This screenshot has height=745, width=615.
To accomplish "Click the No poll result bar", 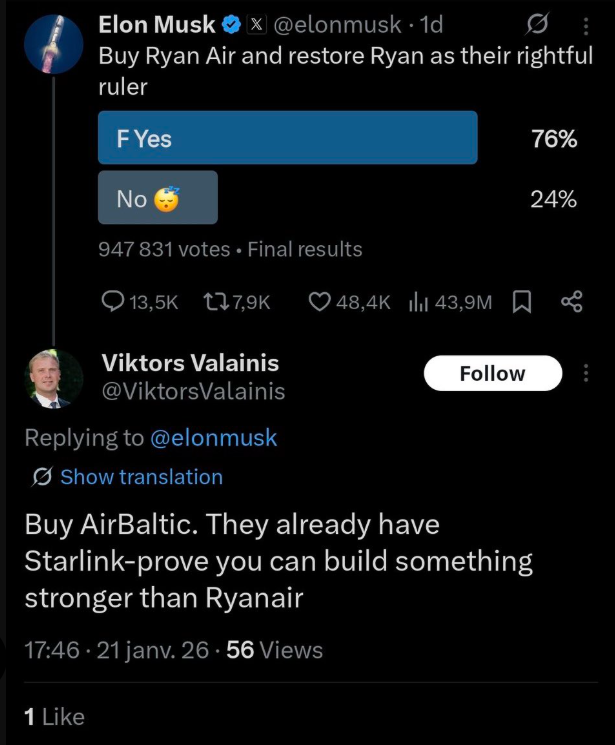I will [157, 198].
